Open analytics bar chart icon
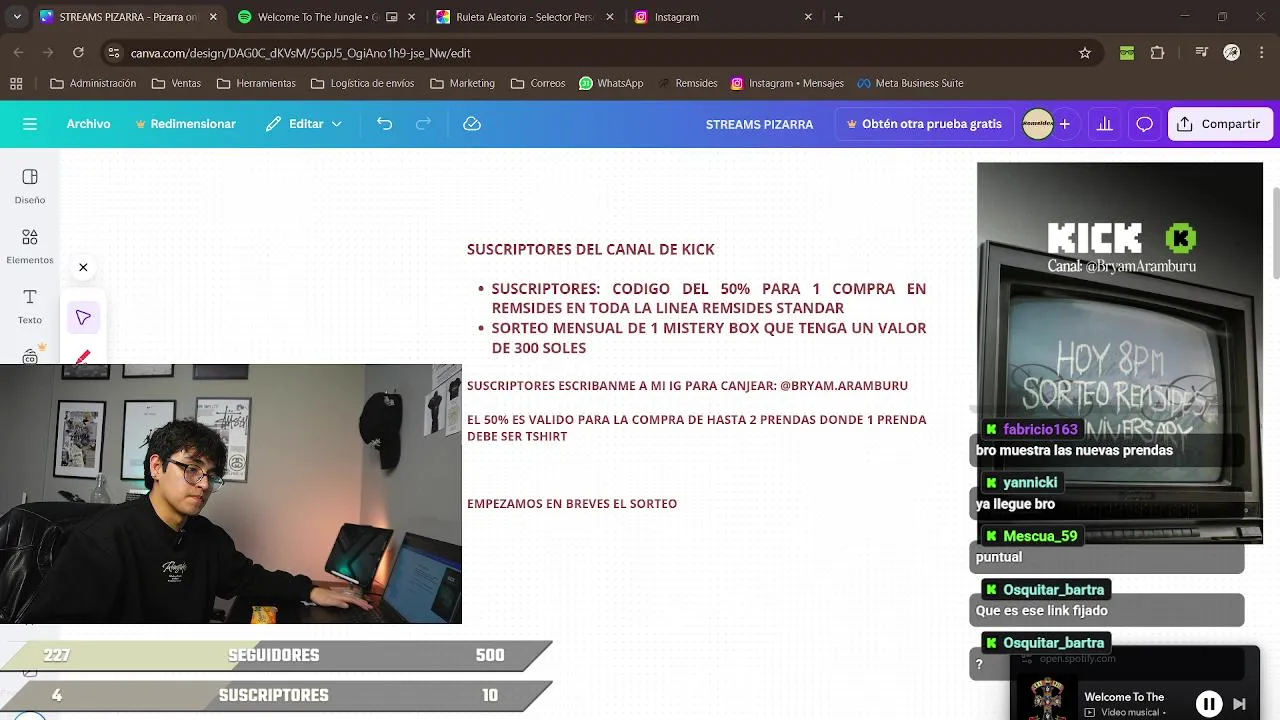The height and width of the screenshot is (720, 1280). [x=1105, y=124]
